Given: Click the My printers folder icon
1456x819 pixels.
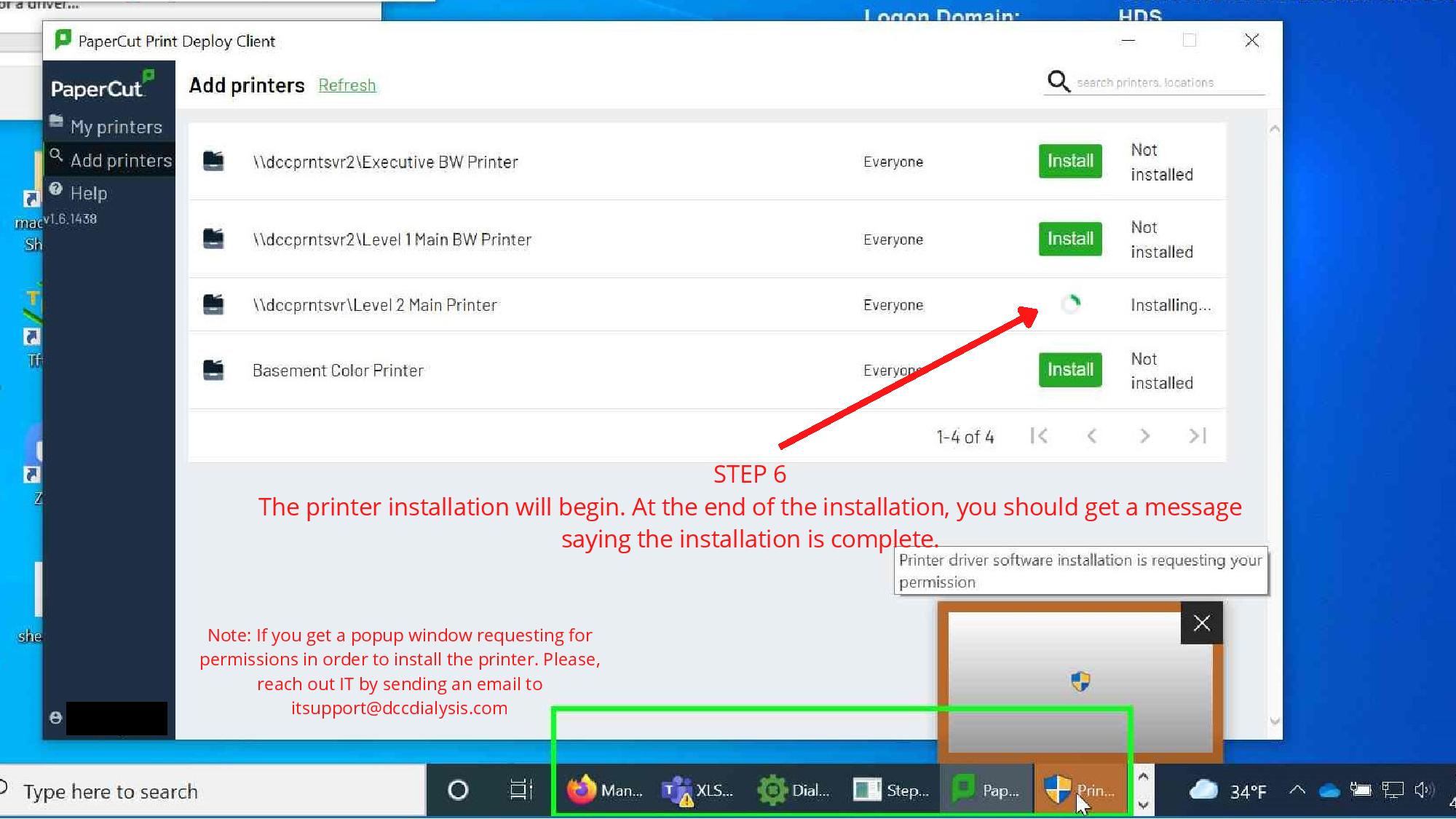Looking at the screenshot, I should tap(56, 121).
